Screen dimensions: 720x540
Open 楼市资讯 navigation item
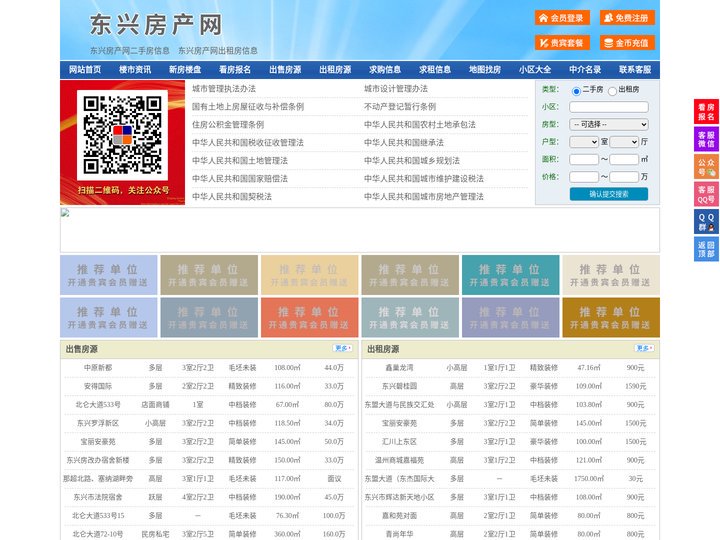(x=135, y=70)
